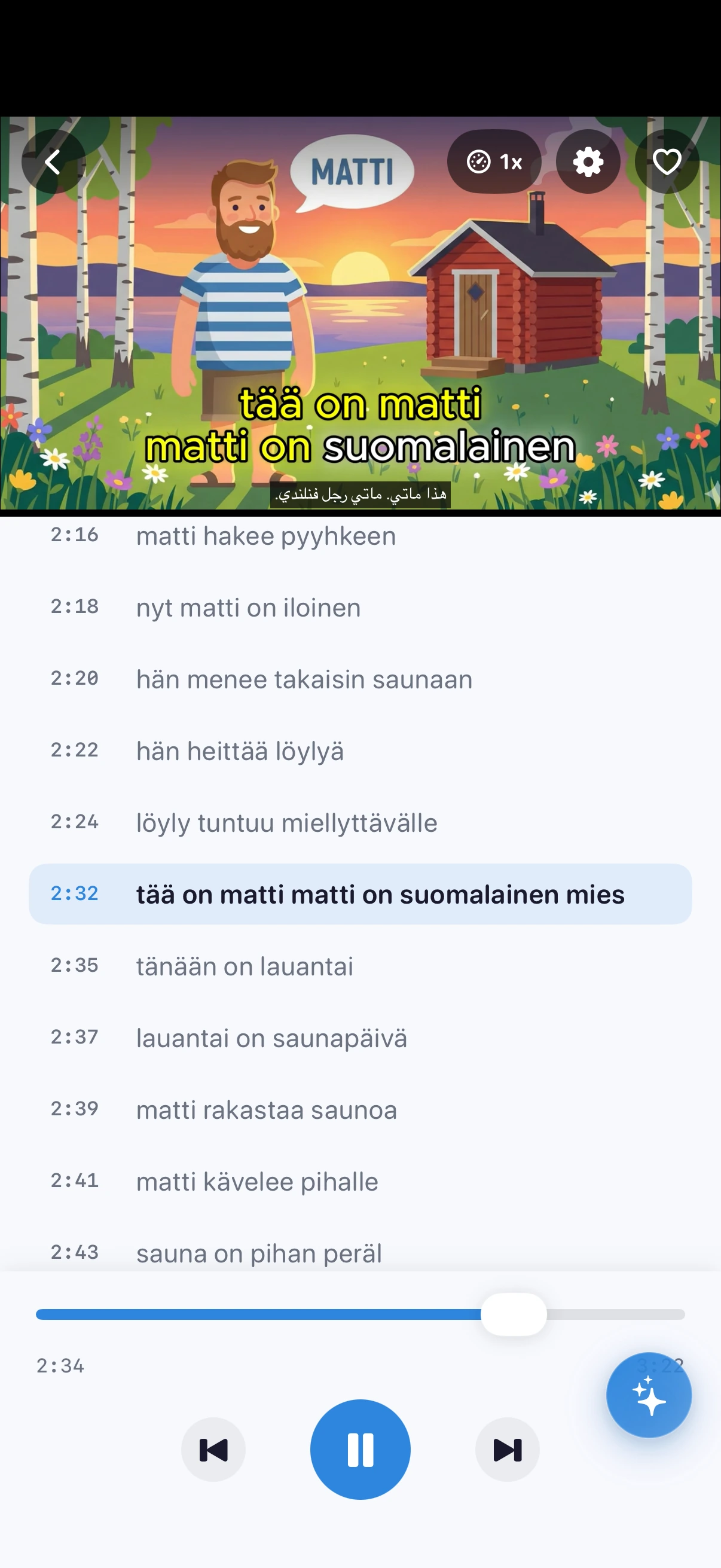Viewport: 721px width, 1568px height.
Task: Open the 1x playback speed selector
Action: pos(494,162)
